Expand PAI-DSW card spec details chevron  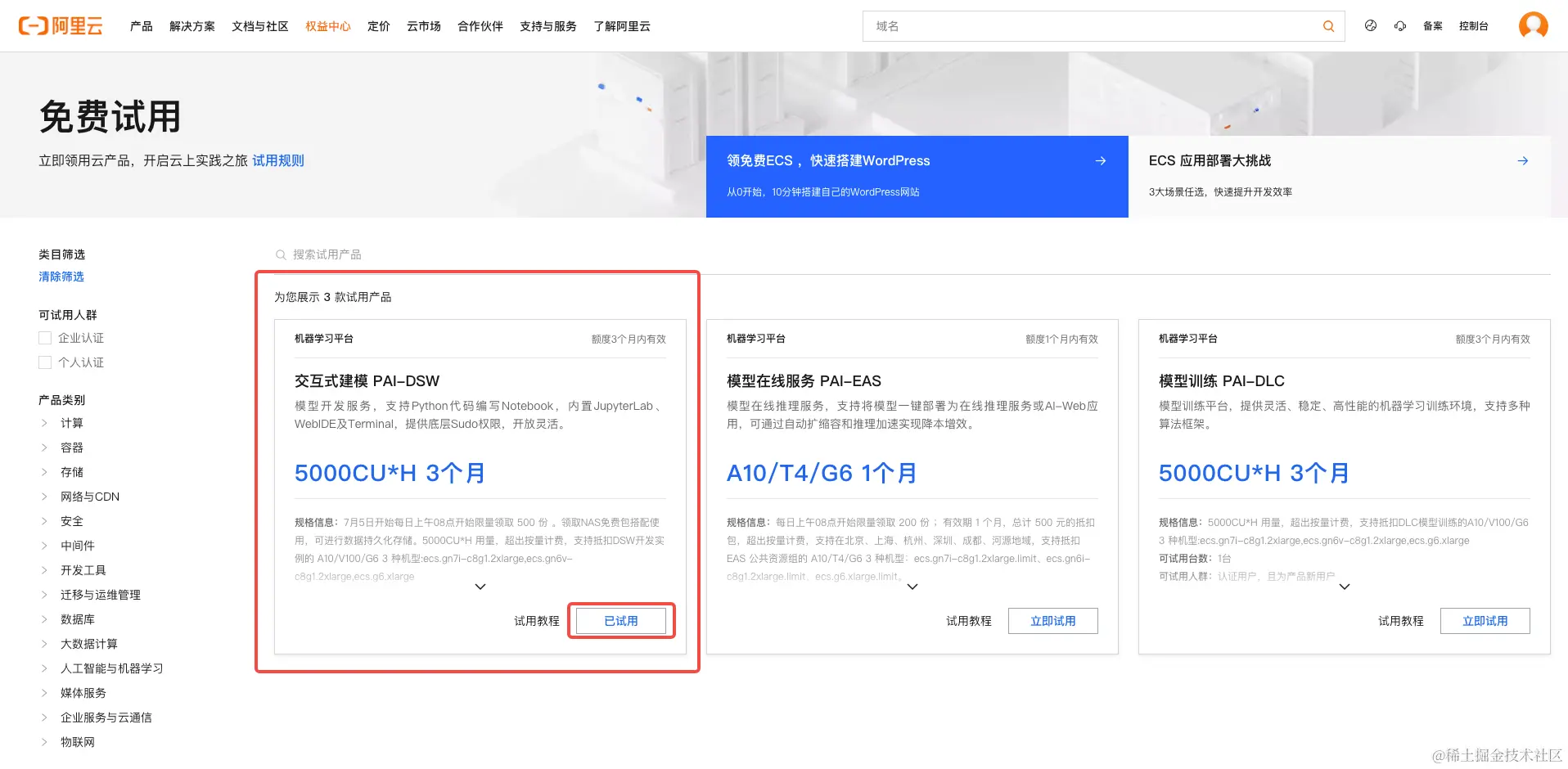(x=480, y=587)
